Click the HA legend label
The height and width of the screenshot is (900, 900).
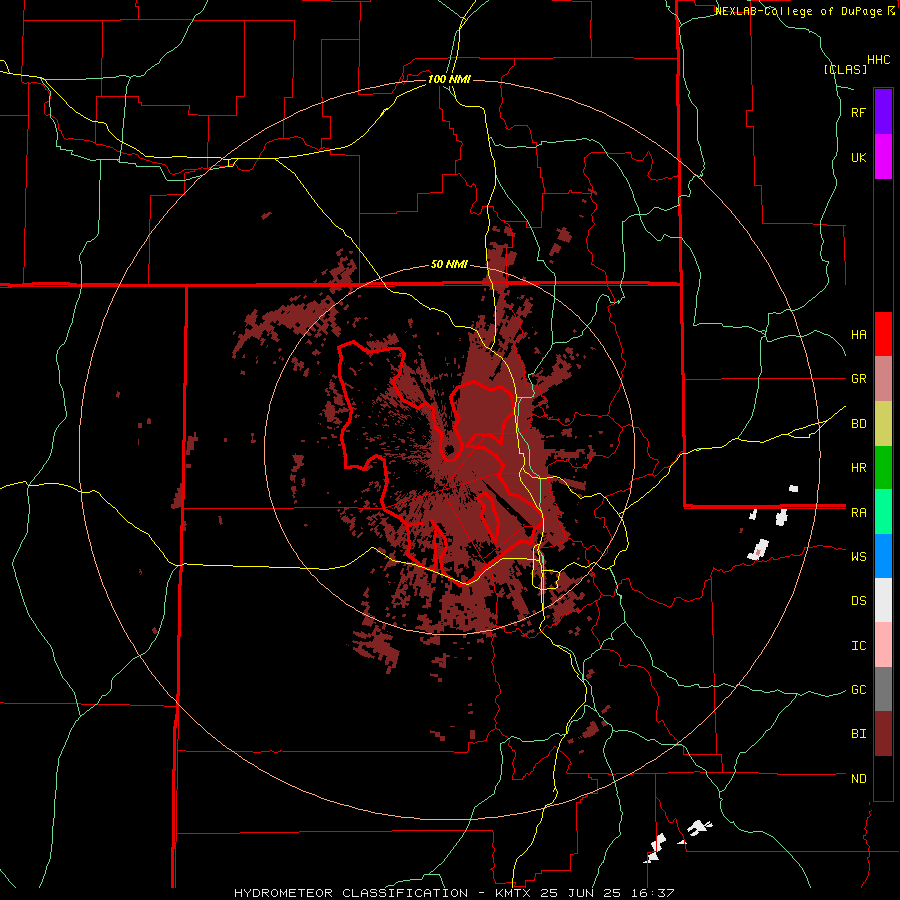point(858,334)
